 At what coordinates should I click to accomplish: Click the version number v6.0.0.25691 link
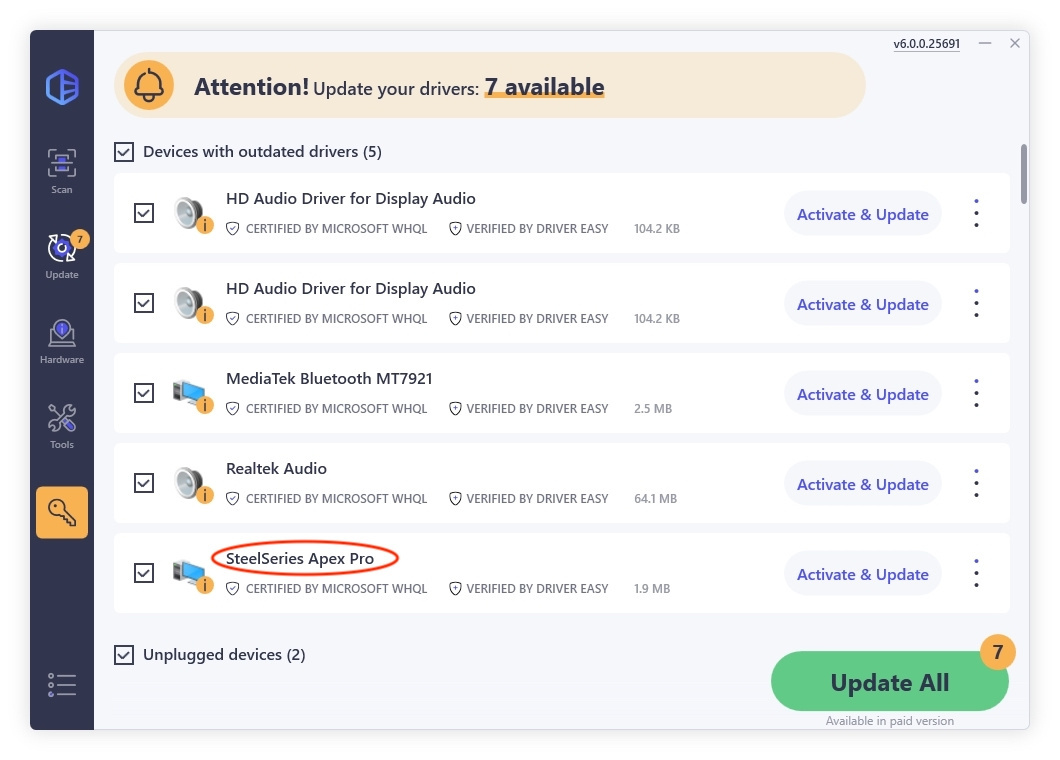(x=926, y=44)
